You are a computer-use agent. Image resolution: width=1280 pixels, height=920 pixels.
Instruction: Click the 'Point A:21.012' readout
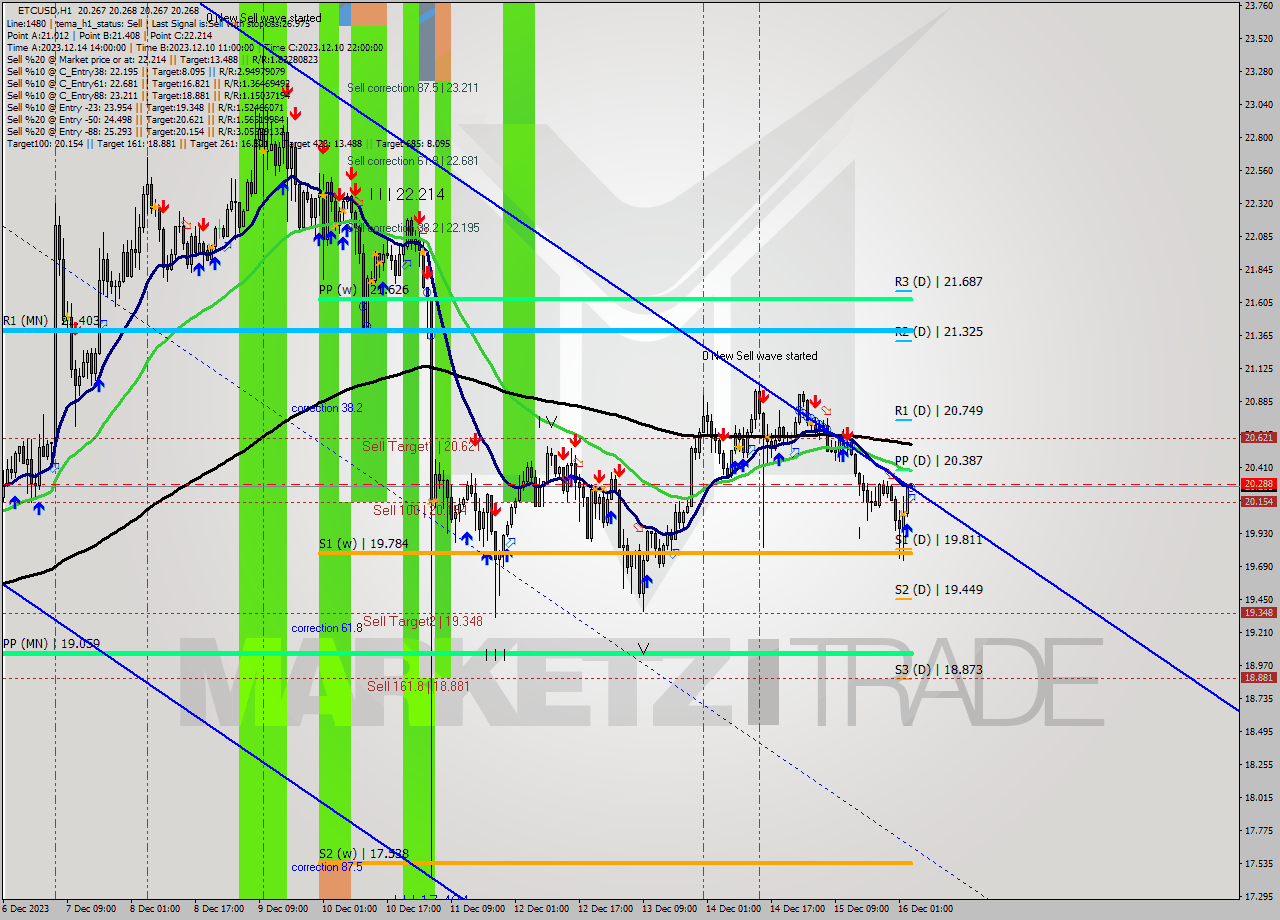38,35
